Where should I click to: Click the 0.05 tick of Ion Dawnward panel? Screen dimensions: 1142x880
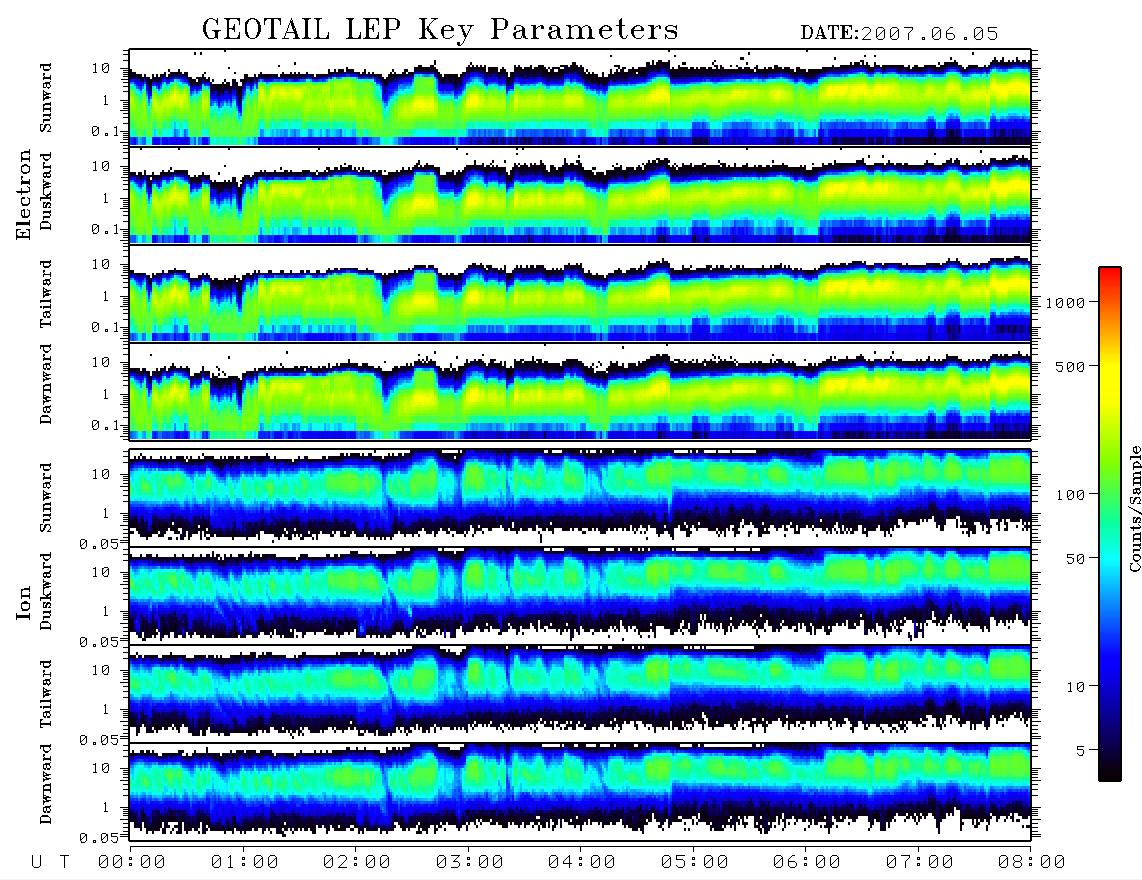(x=98, y=838)
